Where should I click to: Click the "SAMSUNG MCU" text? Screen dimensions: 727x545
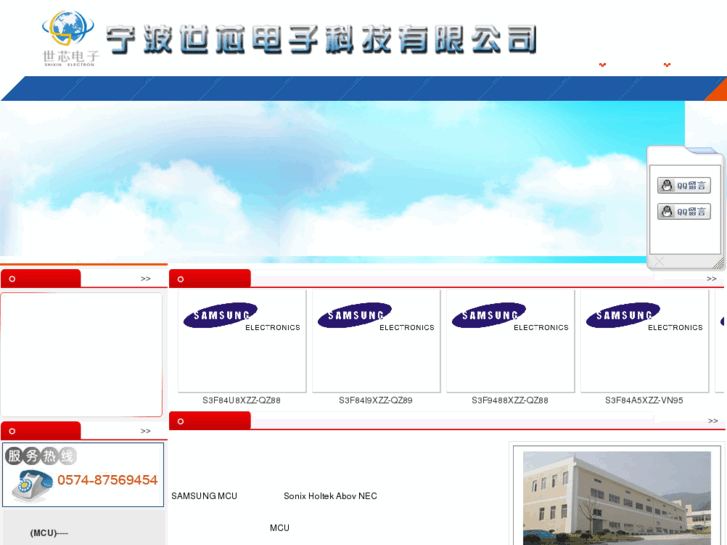(x=204, y=496)
